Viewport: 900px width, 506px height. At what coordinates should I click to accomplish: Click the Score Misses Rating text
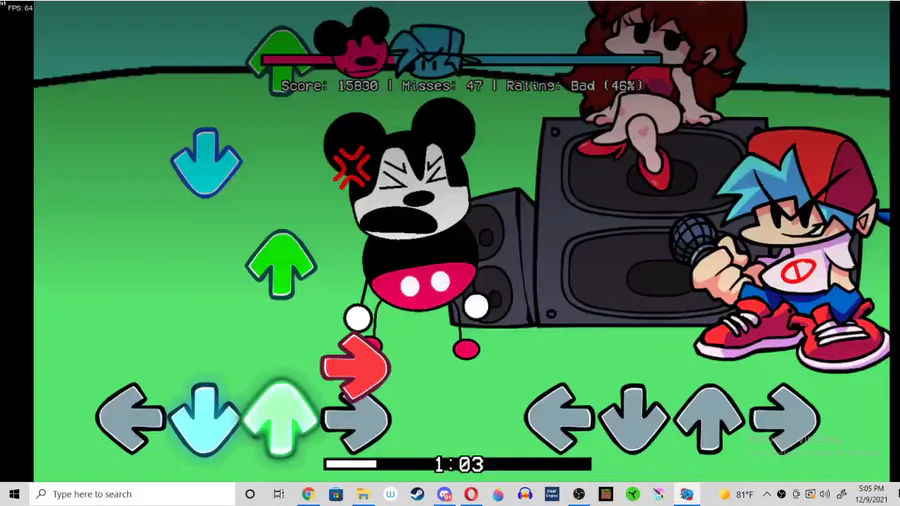[x=462, y=85]
